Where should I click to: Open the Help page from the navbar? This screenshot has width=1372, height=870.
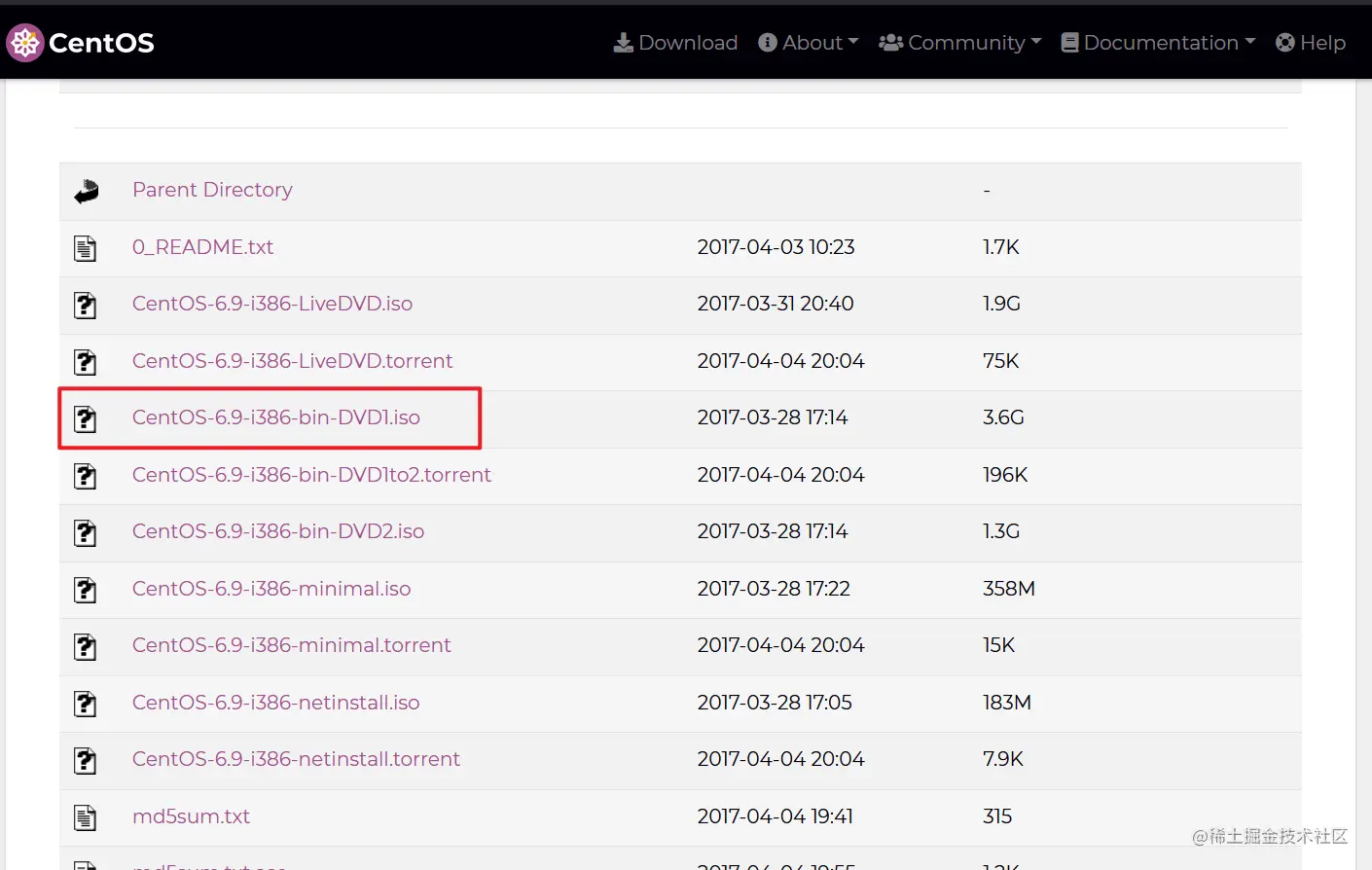click(1311, 43)
